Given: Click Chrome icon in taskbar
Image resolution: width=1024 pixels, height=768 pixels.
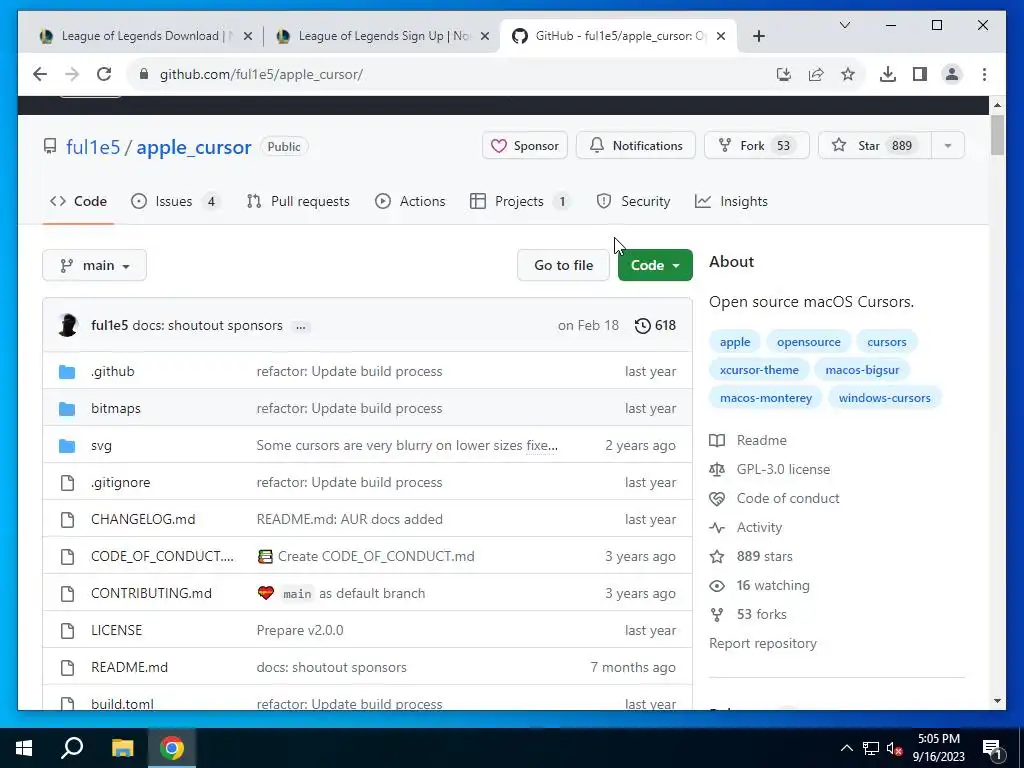Looking at the screenshot, I should click(x=172, y=748).
